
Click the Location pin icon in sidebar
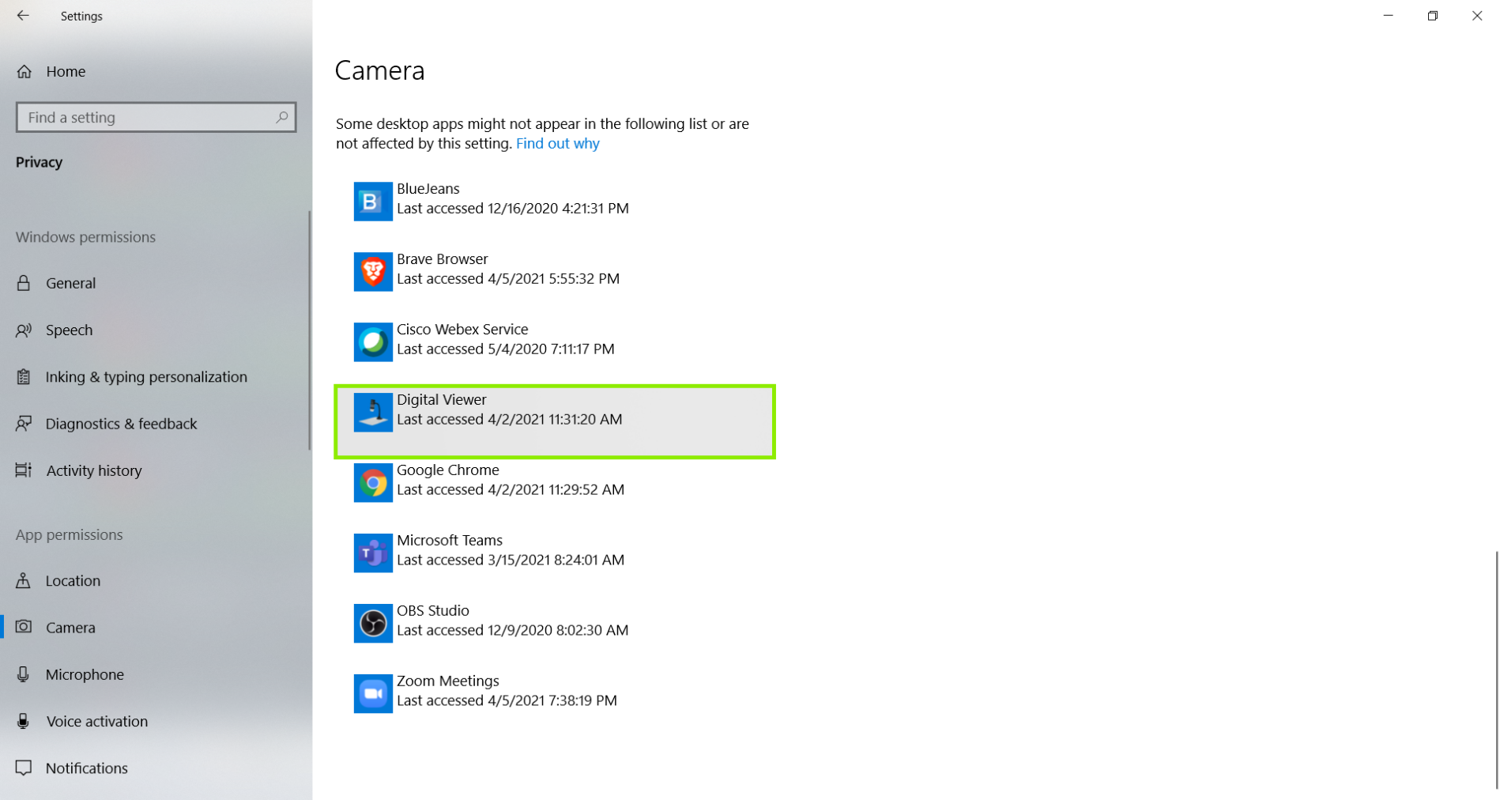click(x=23, y=581)
